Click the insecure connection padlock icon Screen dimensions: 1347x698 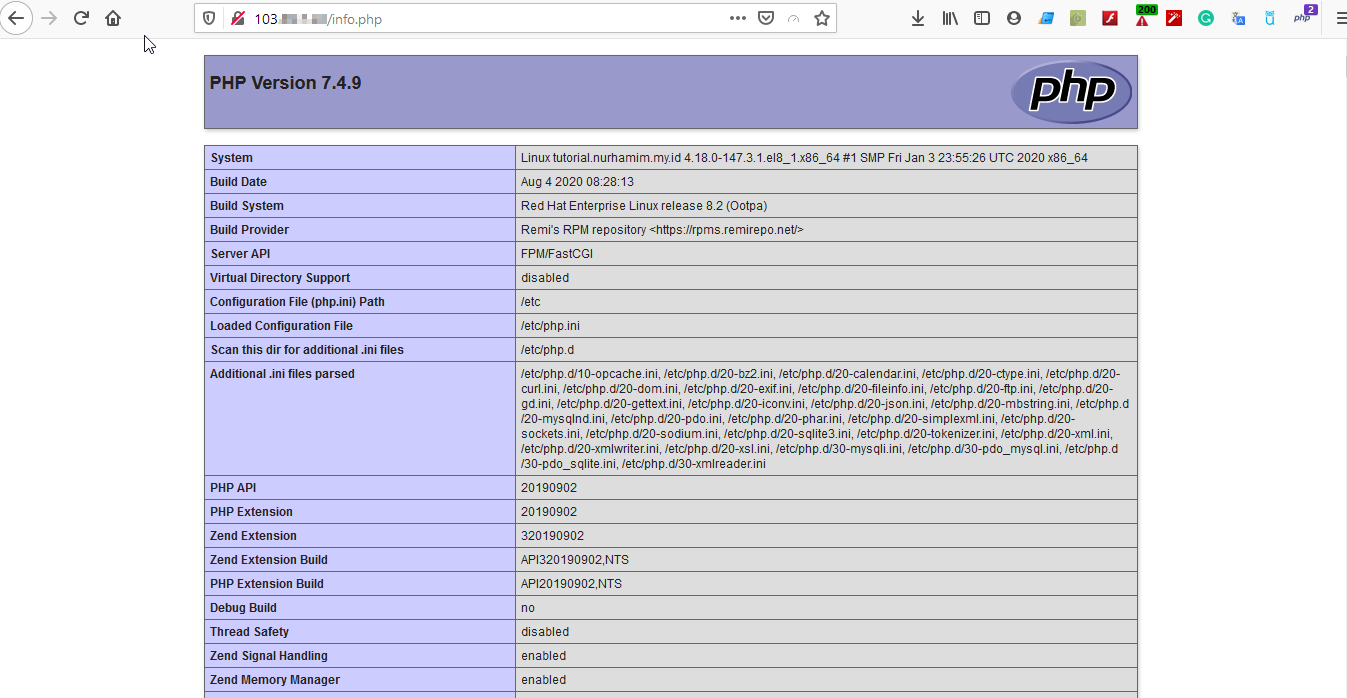point(238,18)
